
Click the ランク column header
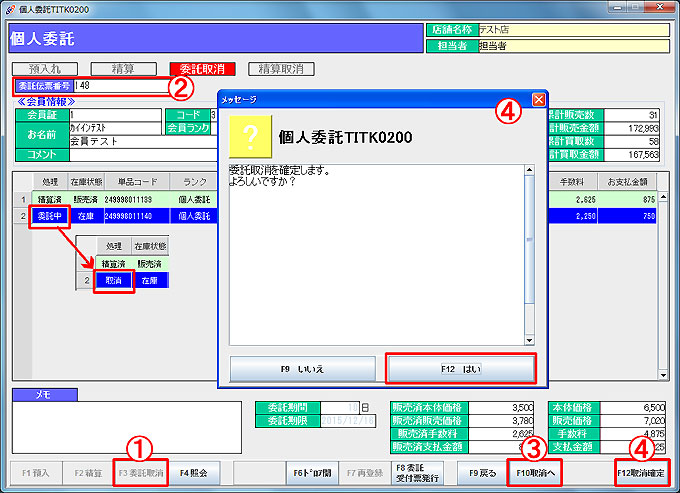click(x=194, y=182)
